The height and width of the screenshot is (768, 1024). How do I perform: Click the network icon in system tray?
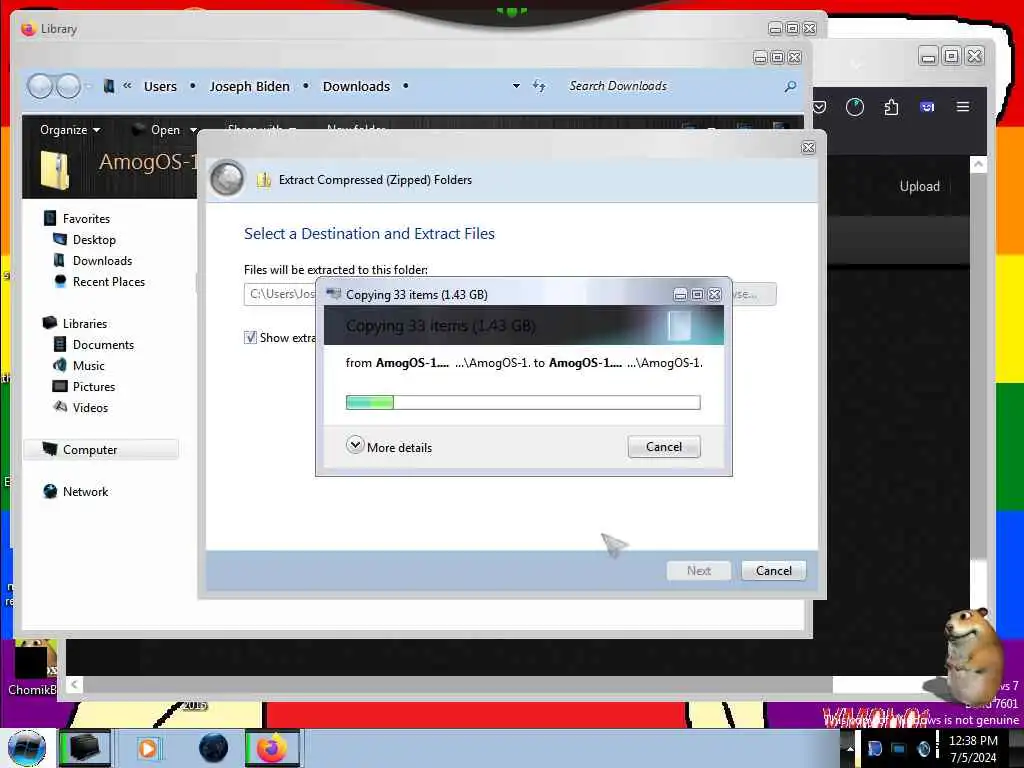[899, 748]
